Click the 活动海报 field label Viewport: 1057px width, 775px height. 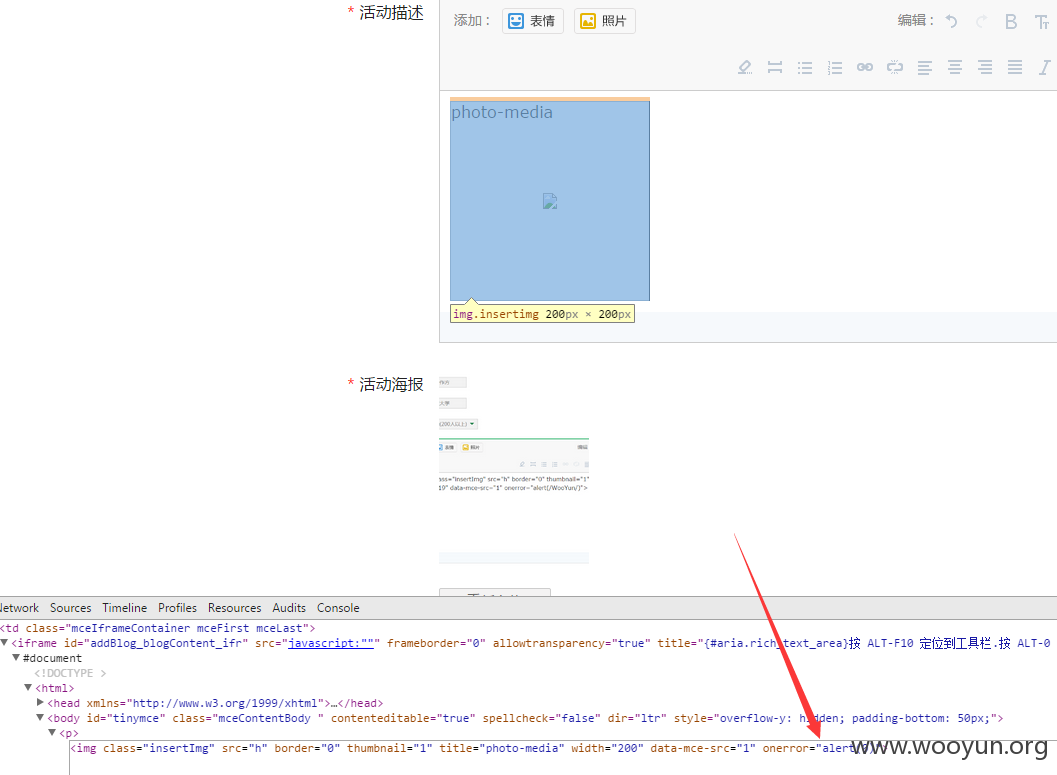click(x=391, y=384)
